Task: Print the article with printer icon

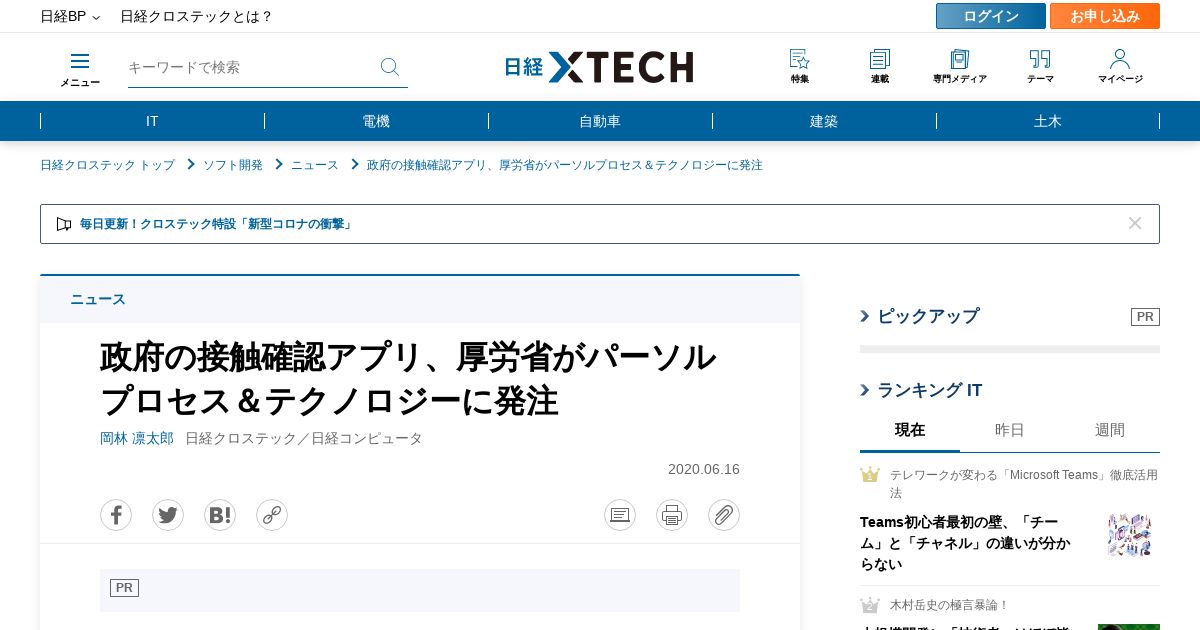Action: click(672, 515)
